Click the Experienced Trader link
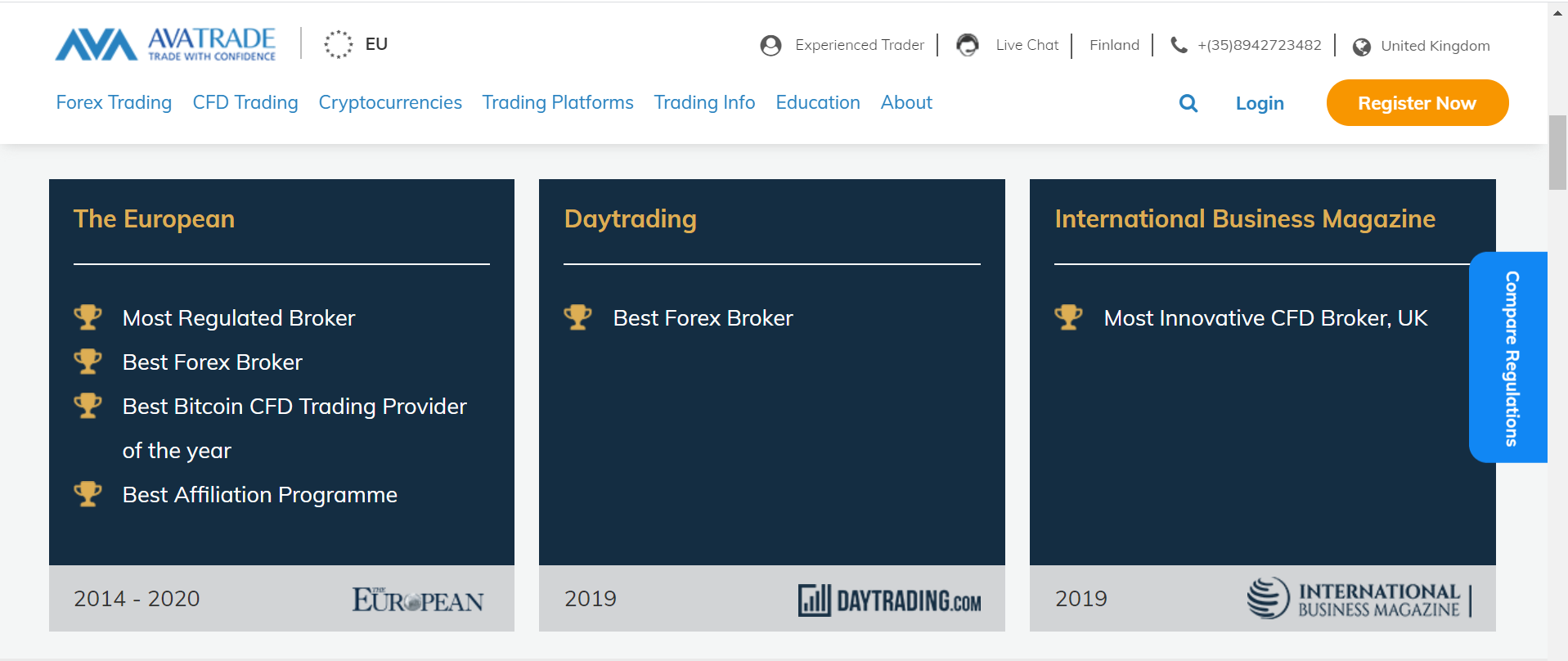 click(860, 45)
